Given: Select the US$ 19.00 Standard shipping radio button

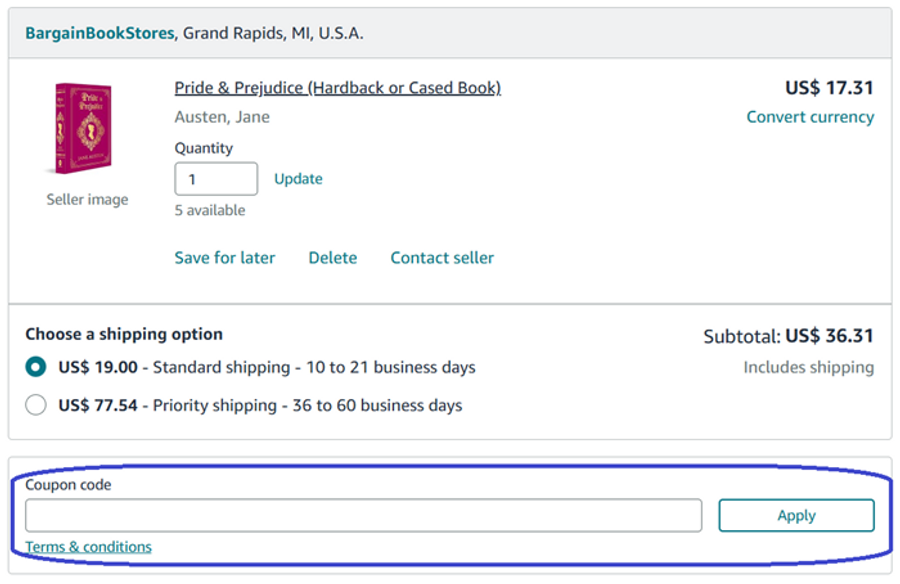Looking at the screenshot, I should coord(36,367).
